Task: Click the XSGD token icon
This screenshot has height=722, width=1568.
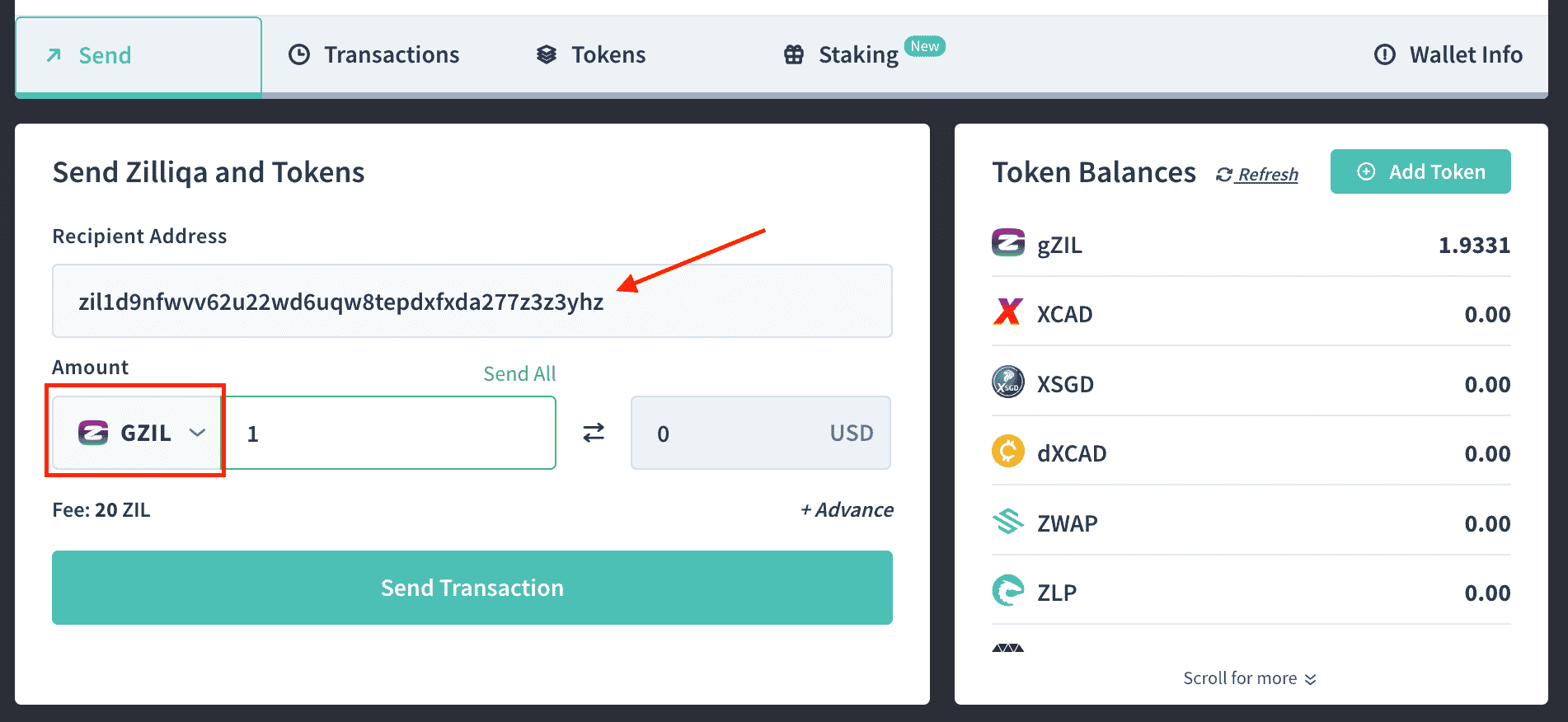Action: coord(1007,382)
